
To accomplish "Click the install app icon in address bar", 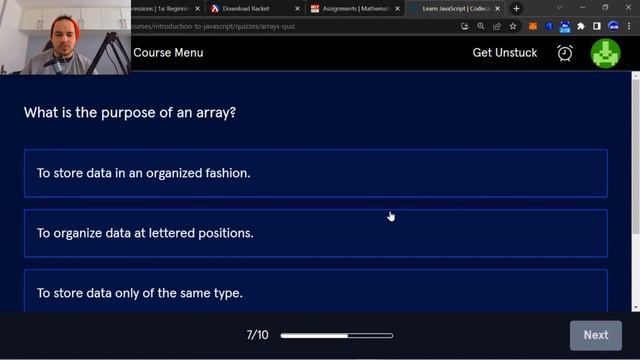I will click(x=464, y=26).
